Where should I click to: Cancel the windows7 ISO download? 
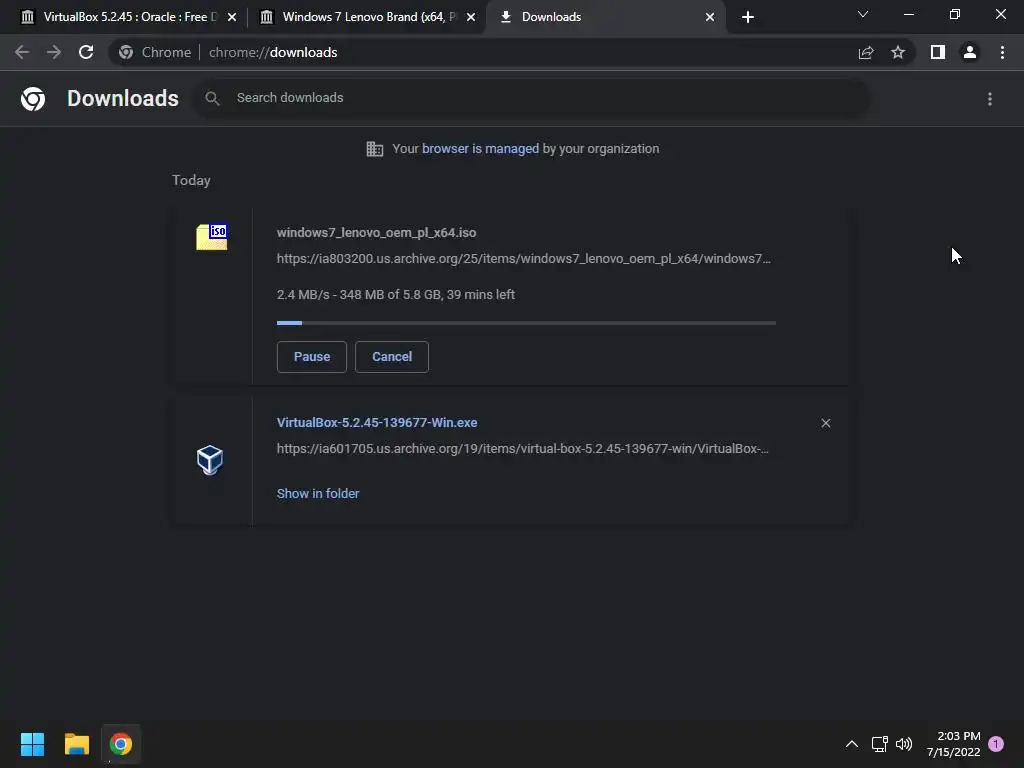(x=392, y=357)
